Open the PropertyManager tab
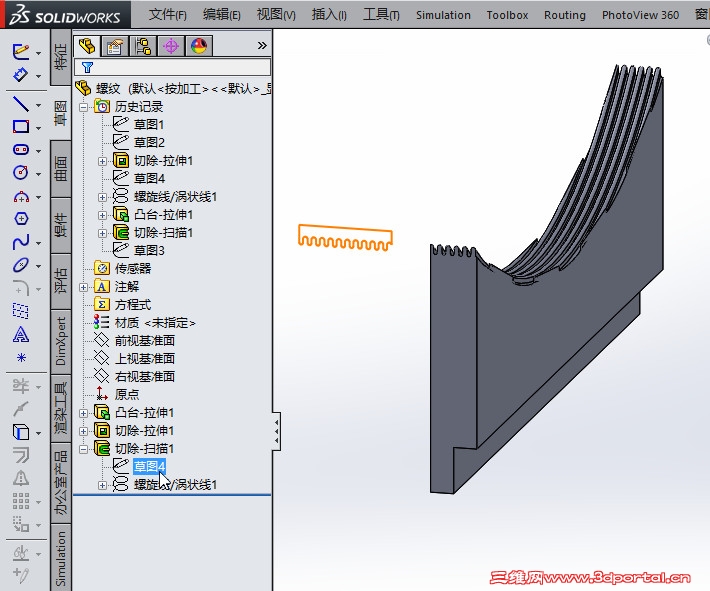 (x=115, y=46)
